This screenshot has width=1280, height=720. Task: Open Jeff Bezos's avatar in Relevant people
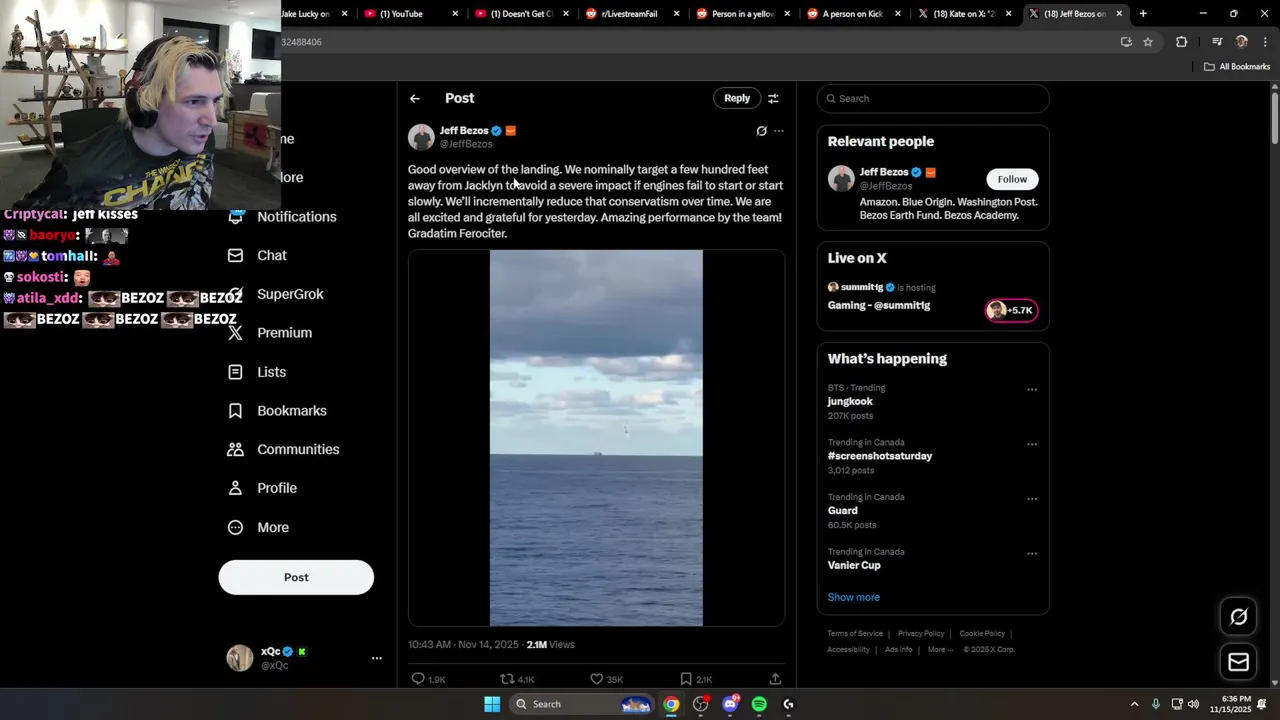(841, 179)
